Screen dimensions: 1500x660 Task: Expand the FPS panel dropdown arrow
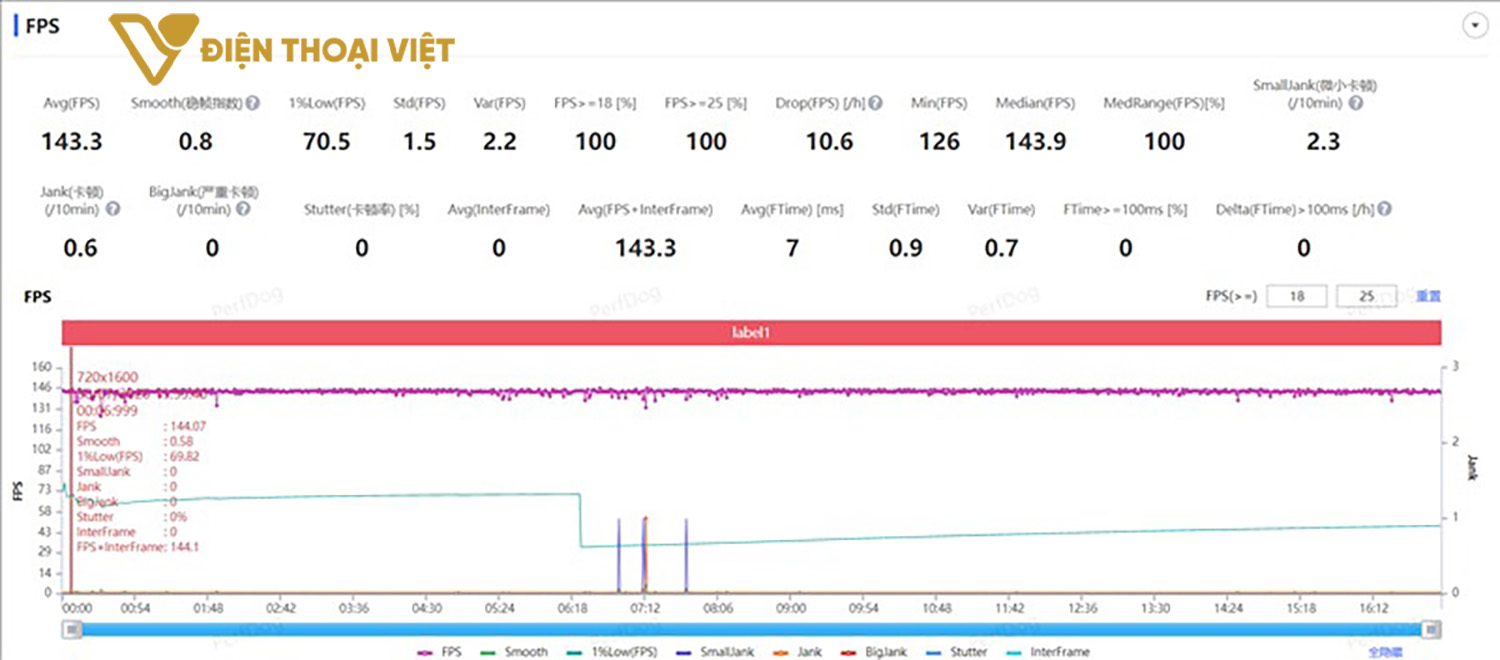click(1475, 27)
